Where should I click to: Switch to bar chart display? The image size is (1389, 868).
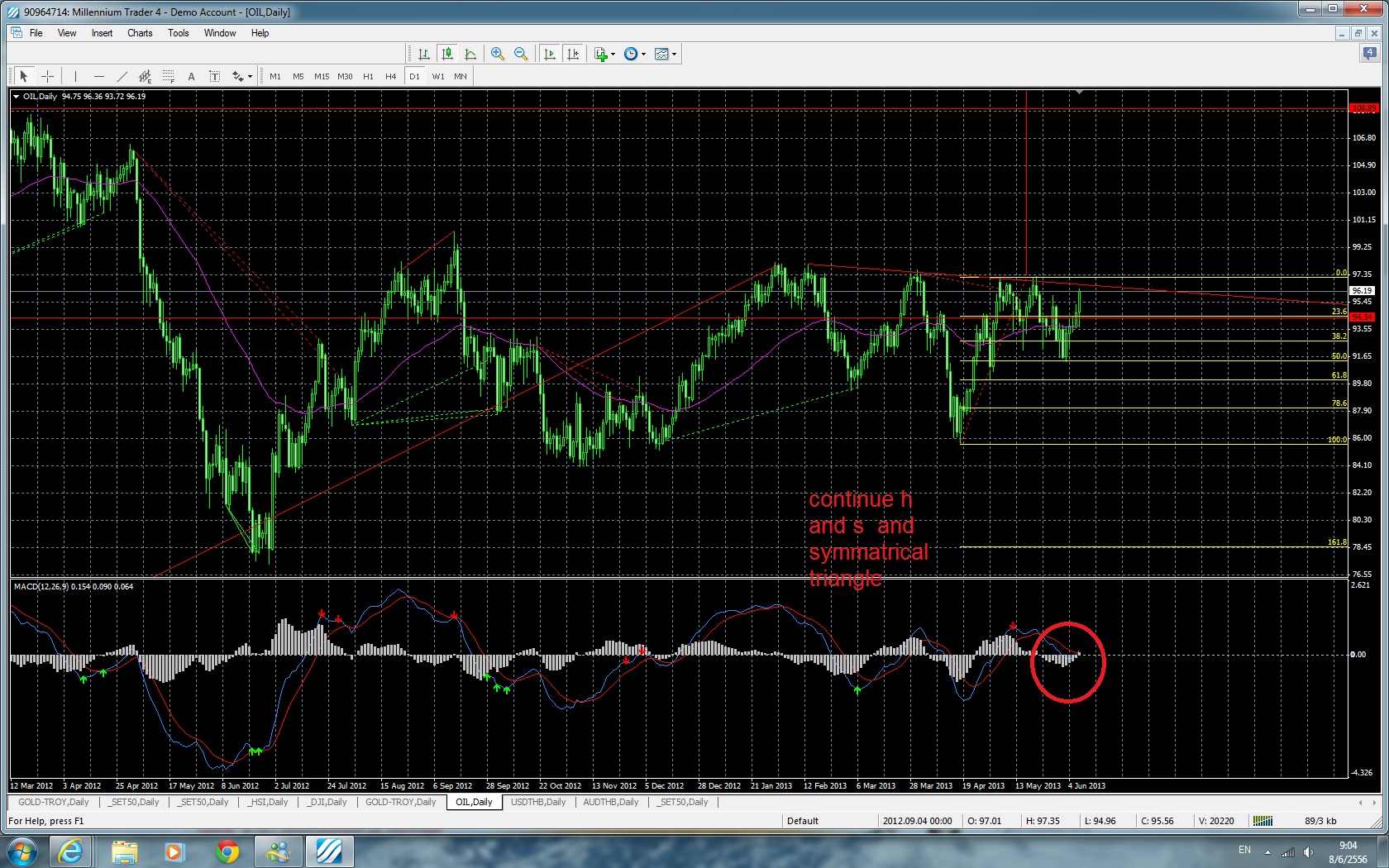[424, 54]
